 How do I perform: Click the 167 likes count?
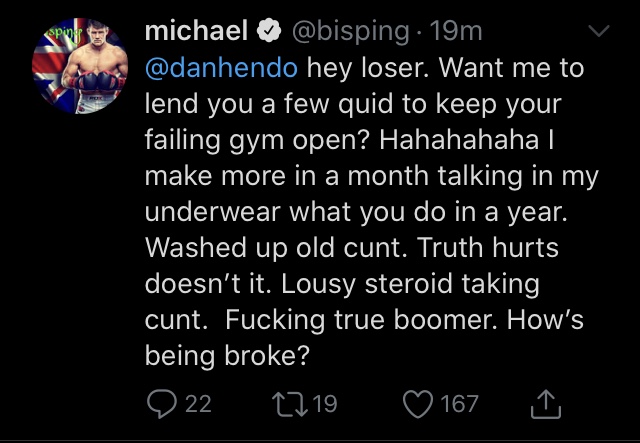click(x=459, y=404)
